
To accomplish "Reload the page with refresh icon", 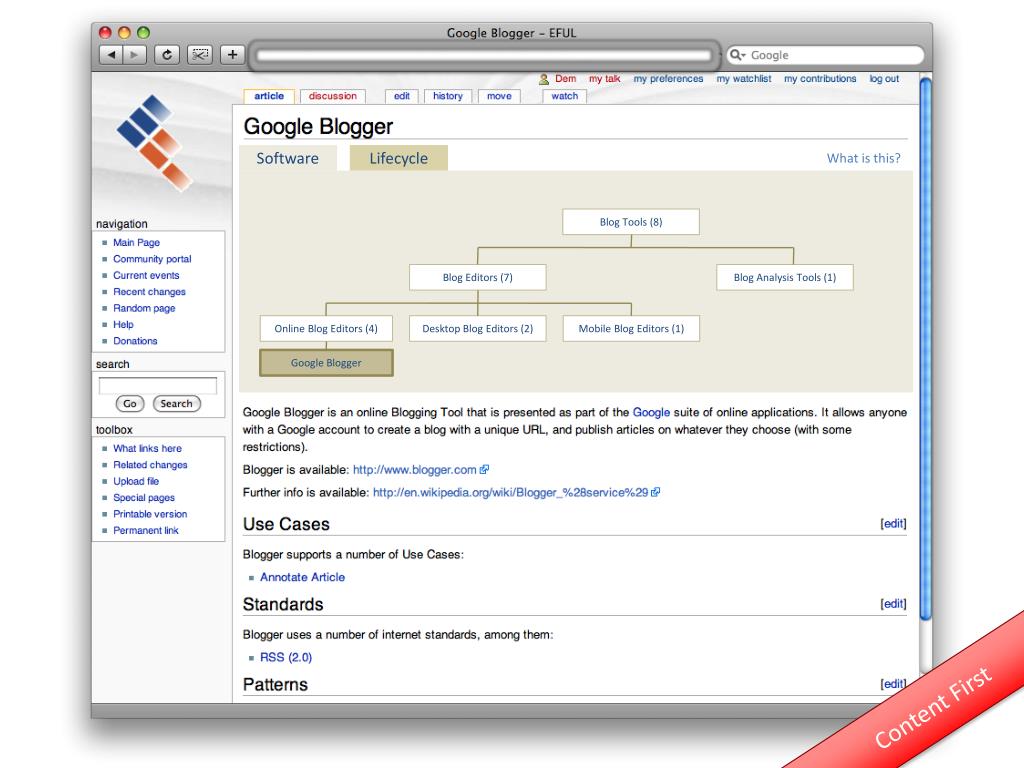I will (167, 55).
